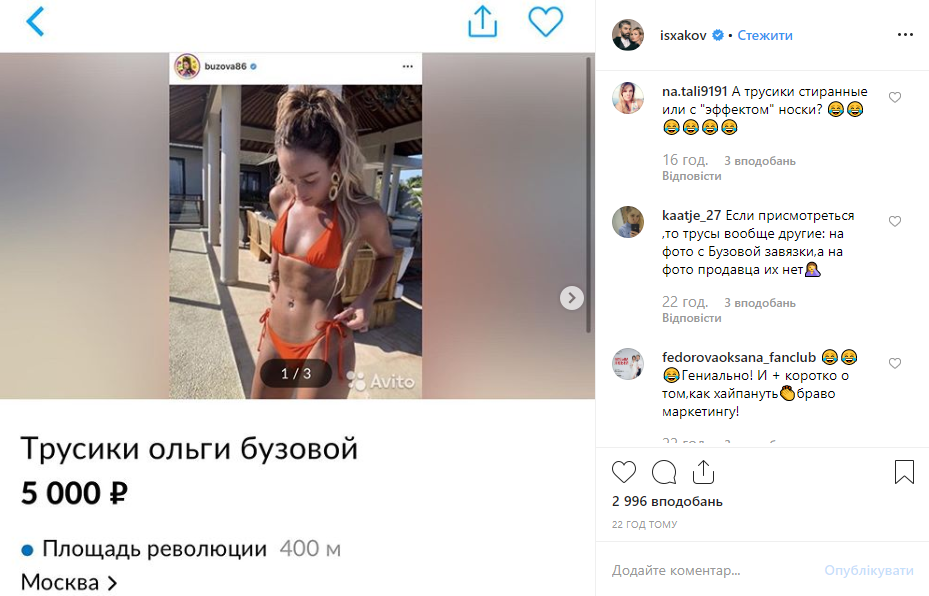The height and width of the screenshot is (596, 929).
Task: Save post with the bookmark icon
Action: click(904, 472)
